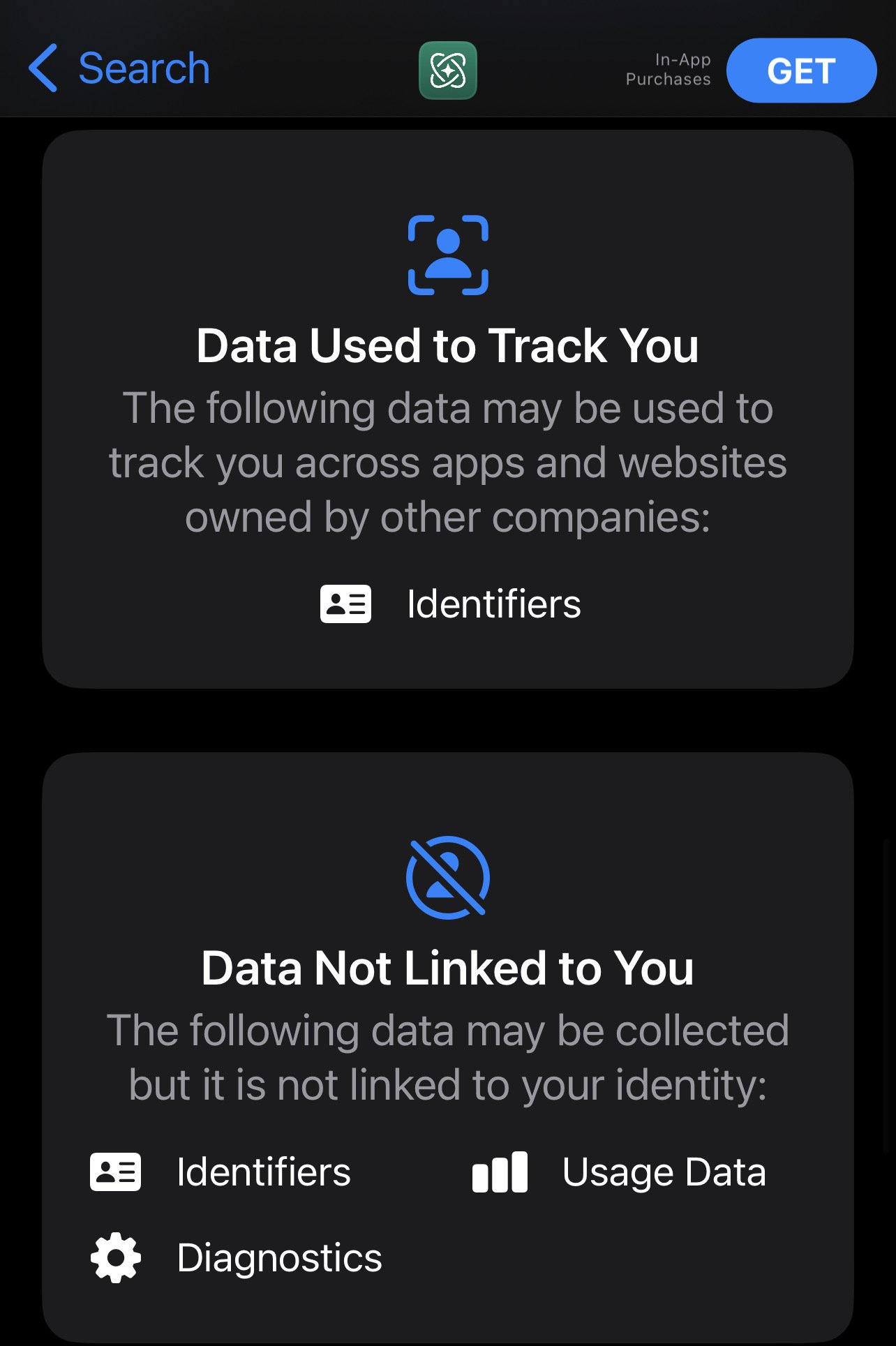Tap the Diagnostics gear icon
The height and width of the screenshot is (1346, 896).
coord(116,1257)
